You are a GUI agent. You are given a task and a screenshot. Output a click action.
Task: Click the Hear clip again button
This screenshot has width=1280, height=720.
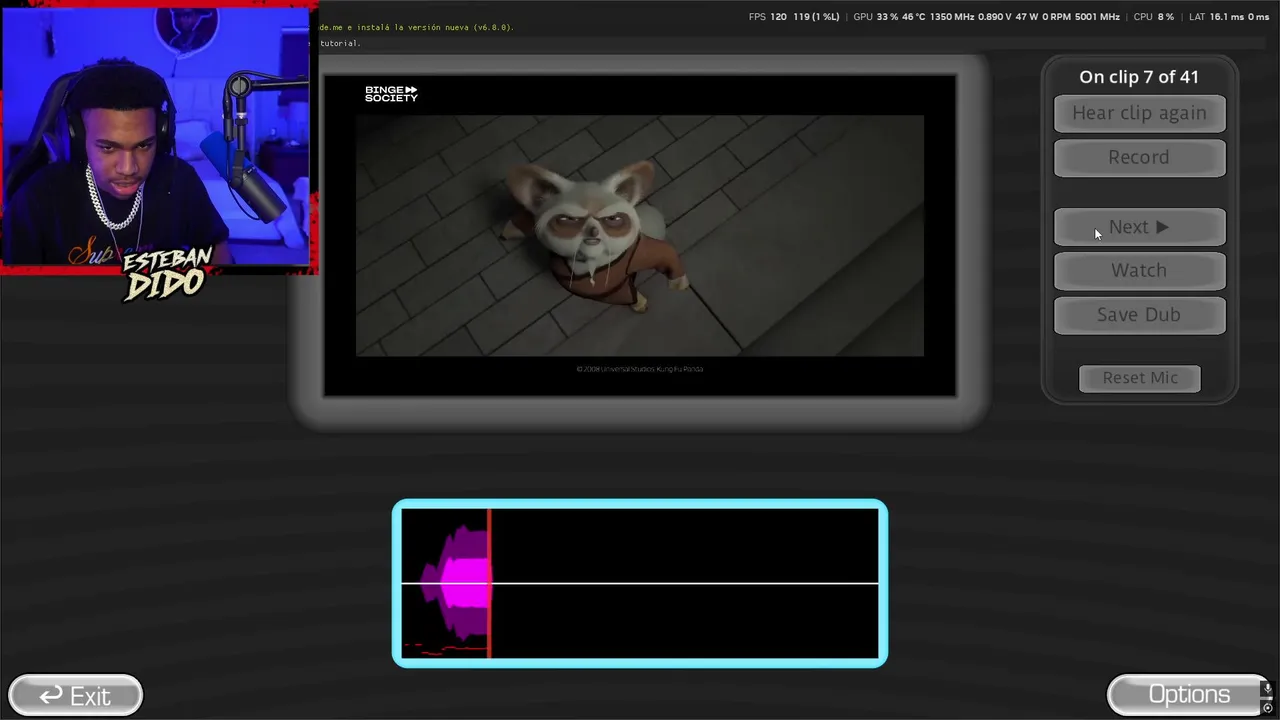point(1139,113)
